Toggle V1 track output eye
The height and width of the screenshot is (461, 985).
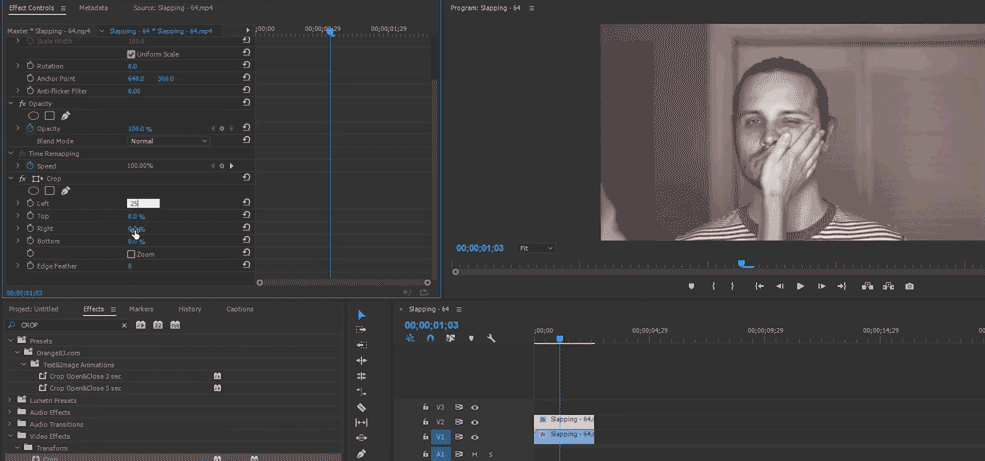point(475,437)
